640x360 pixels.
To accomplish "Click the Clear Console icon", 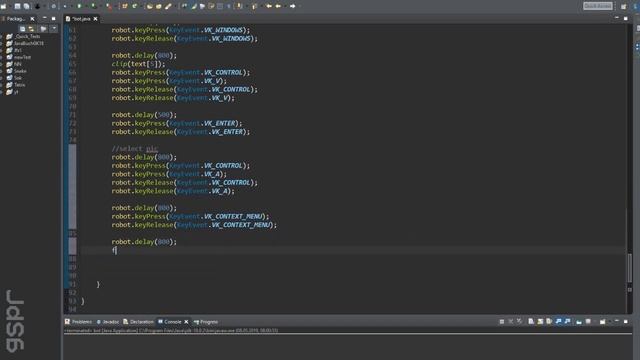I will click(x=531, y=322).
